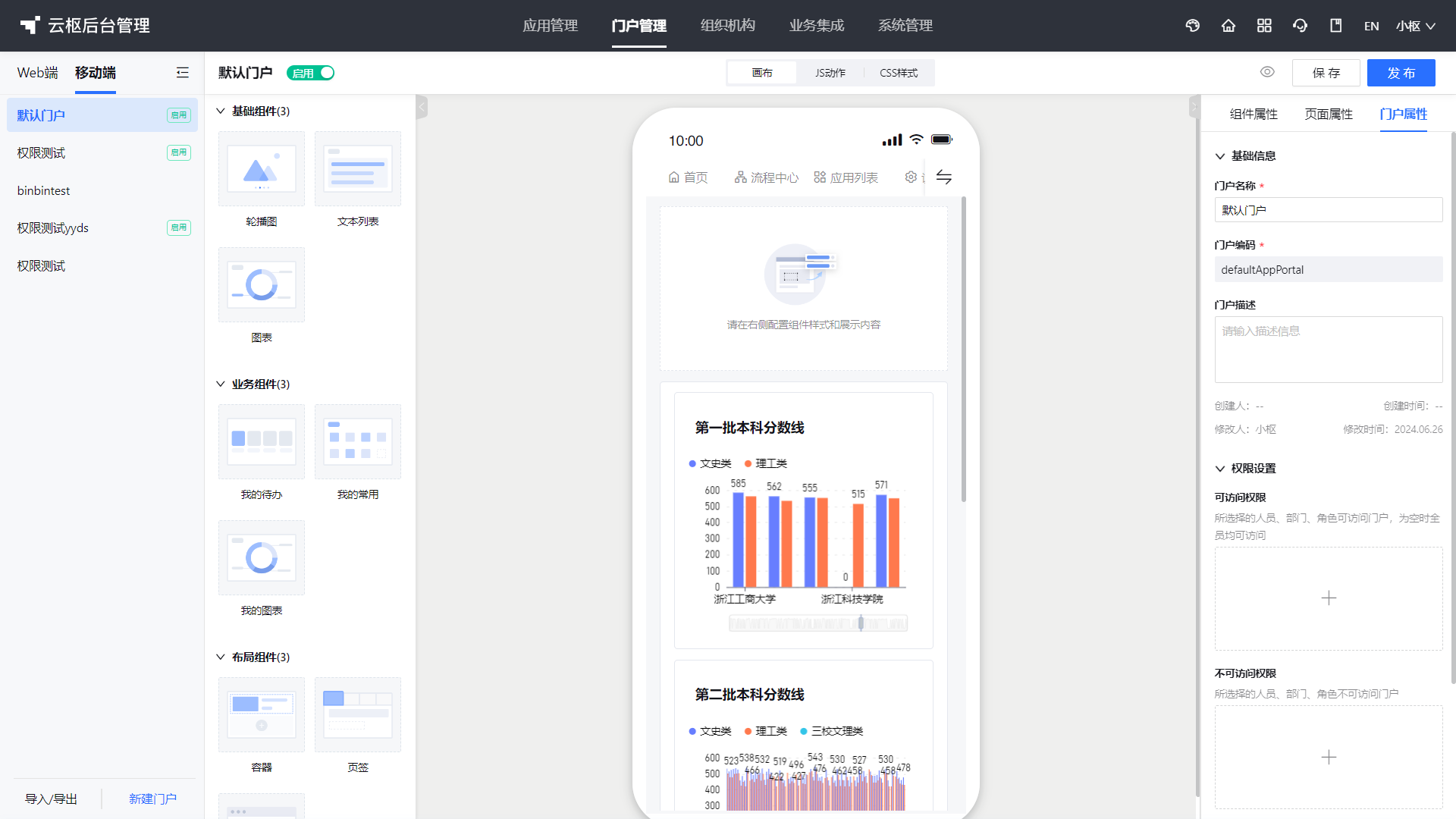Collapse right properties panel handle
Image resolution: width=1456 pixels, height=819 pixels.
click(1194, 107)
